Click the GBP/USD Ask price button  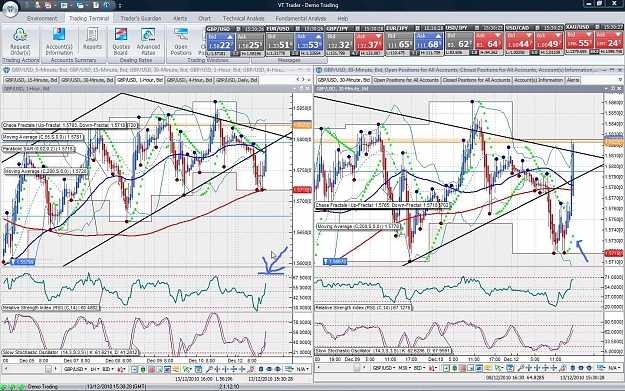coord(250,42)
